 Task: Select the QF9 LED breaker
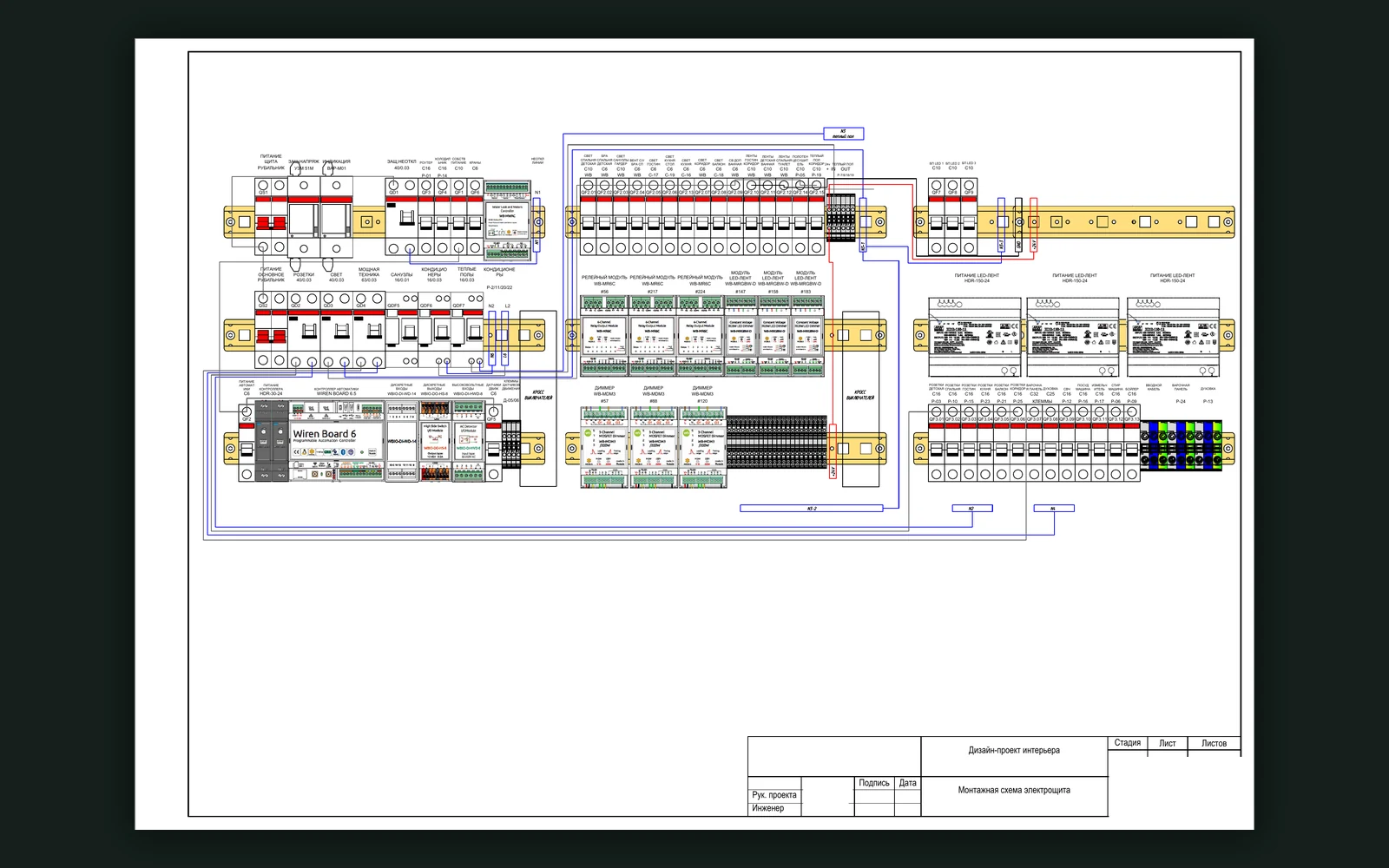[x=969, y=217]
